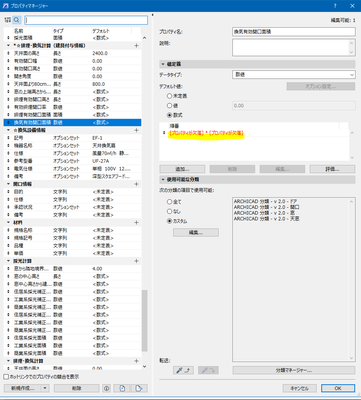Select the 'ARCHICAD 分類 - v 2.0 - ドア' entry
Image resolution: width=361 pixels, height=400 pixels.
[265, 202]
